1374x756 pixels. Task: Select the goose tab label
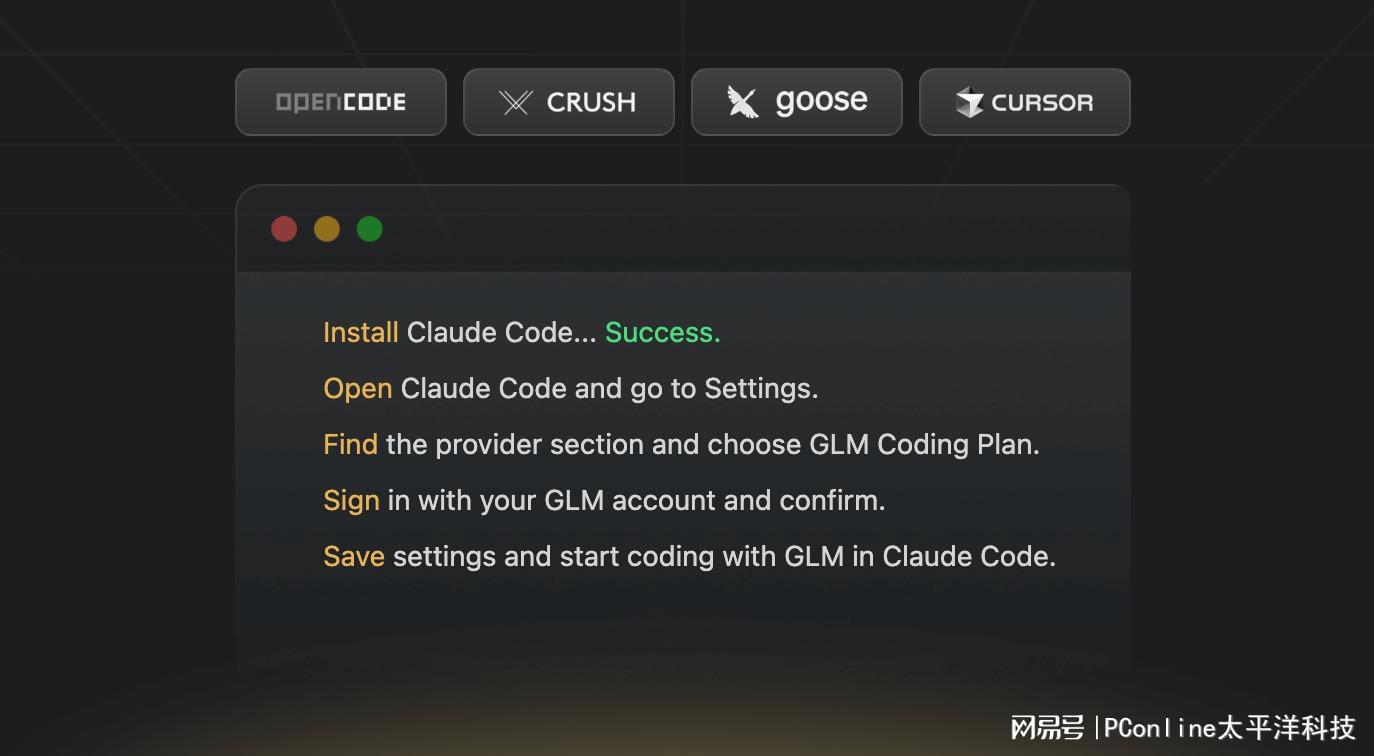click(821, 101)
